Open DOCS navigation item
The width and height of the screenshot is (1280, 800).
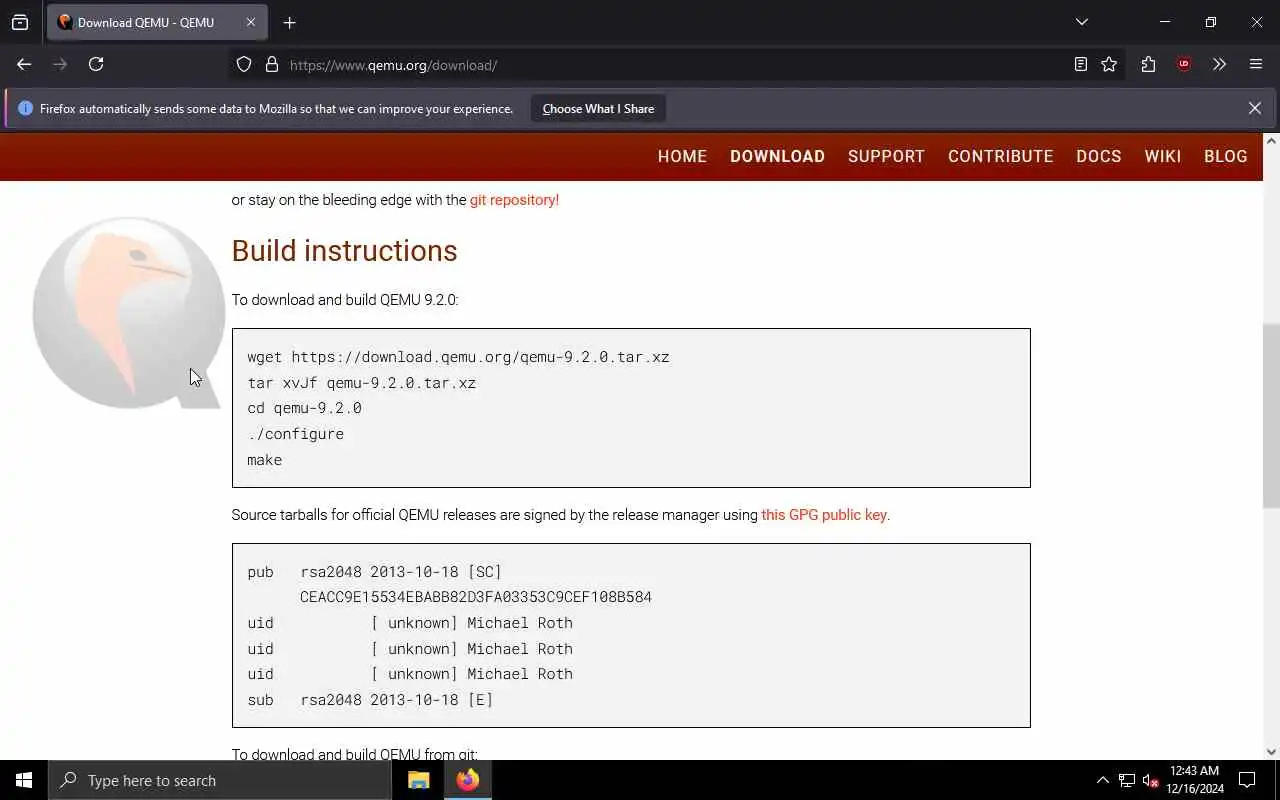(1098, 156)
